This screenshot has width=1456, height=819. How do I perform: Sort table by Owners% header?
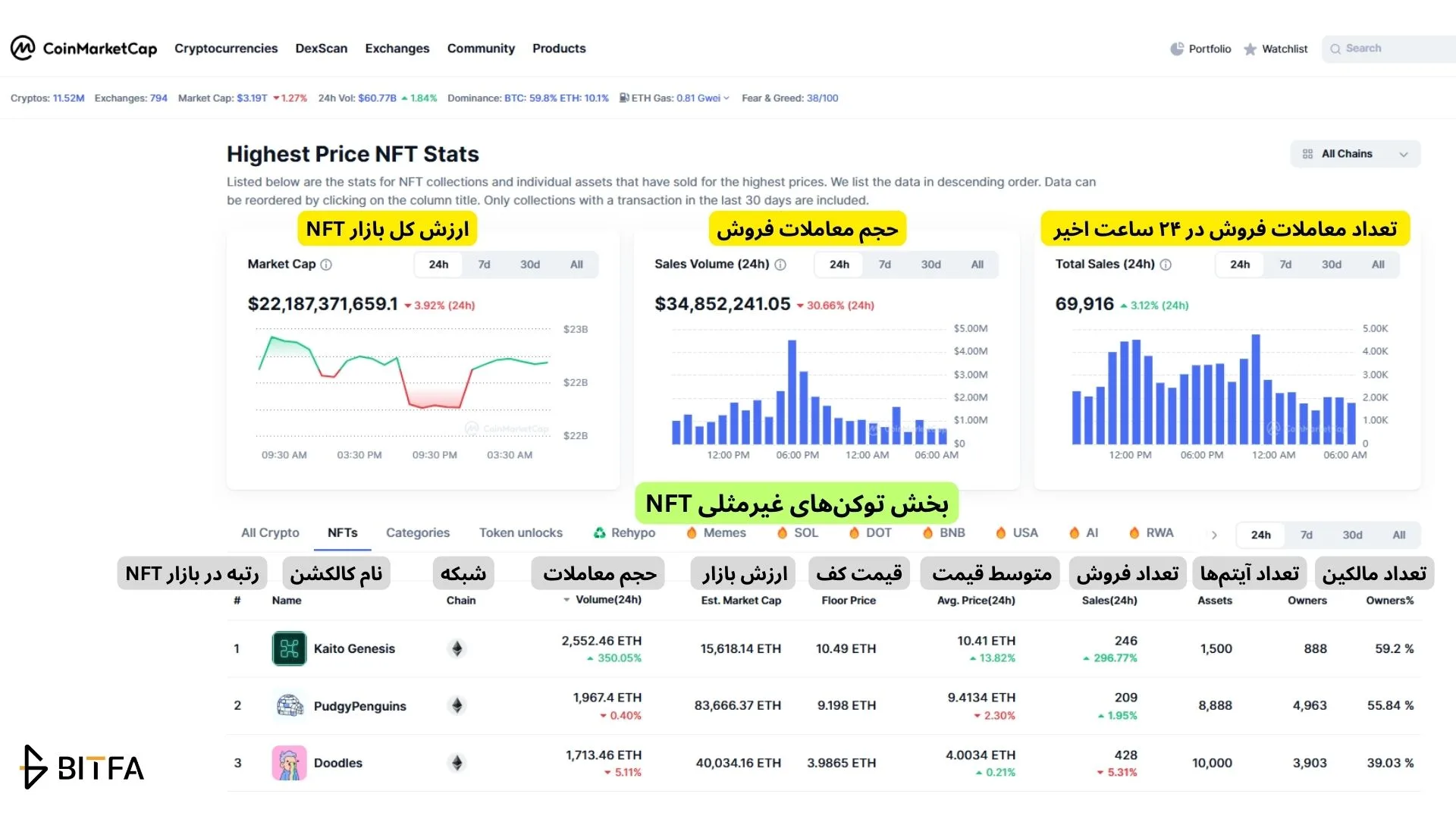click(1390, 601)
